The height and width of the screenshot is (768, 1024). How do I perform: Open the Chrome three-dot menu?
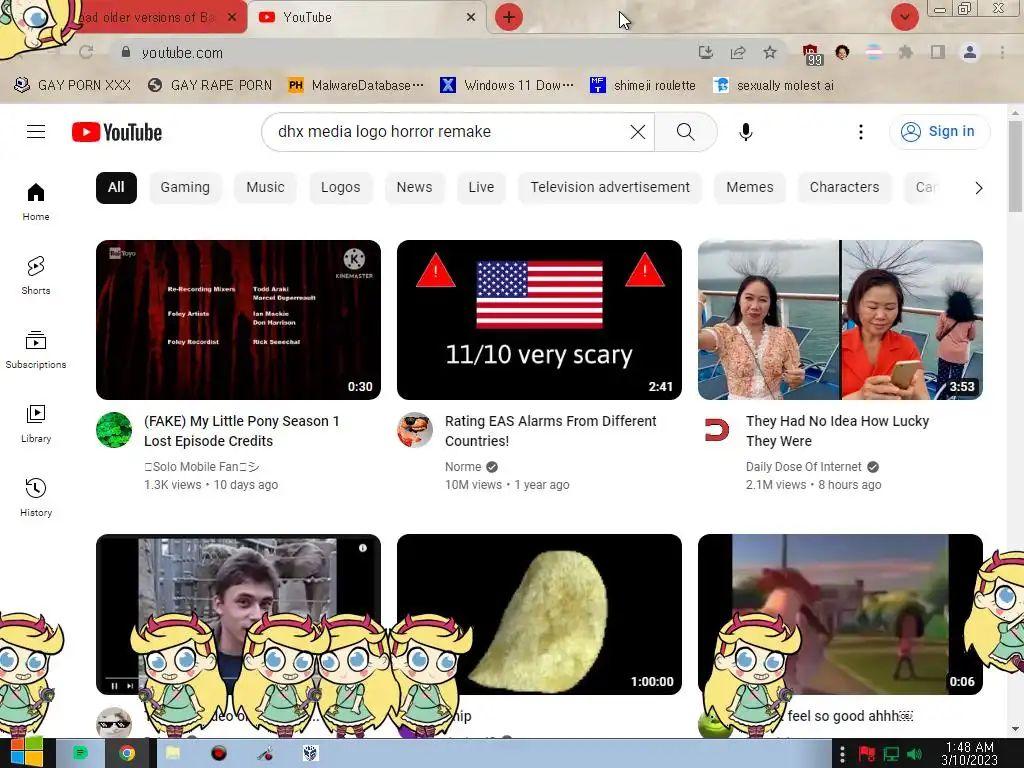1002,52
